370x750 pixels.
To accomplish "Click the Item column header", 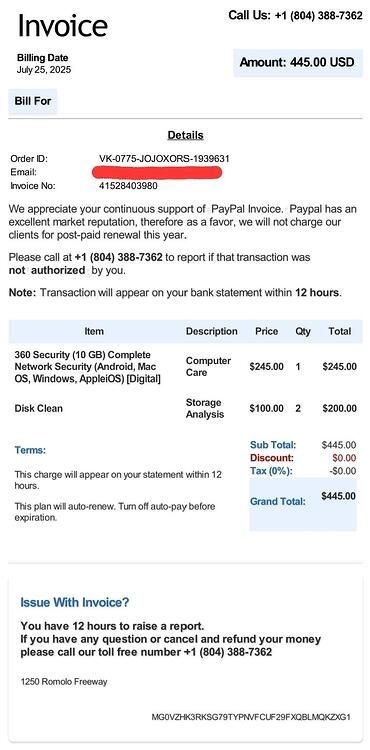I will coord(94,331).
